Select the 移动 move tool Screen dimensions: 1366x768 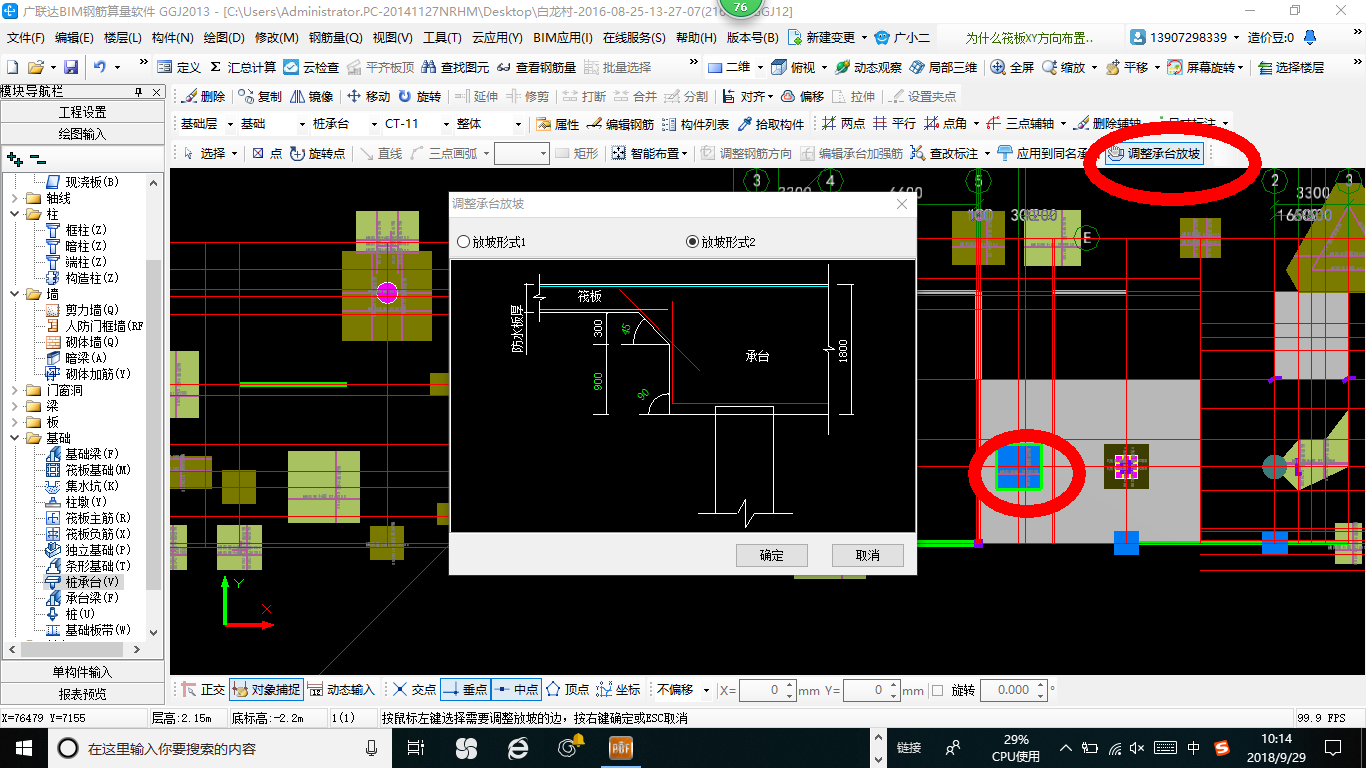pos(368,96)
